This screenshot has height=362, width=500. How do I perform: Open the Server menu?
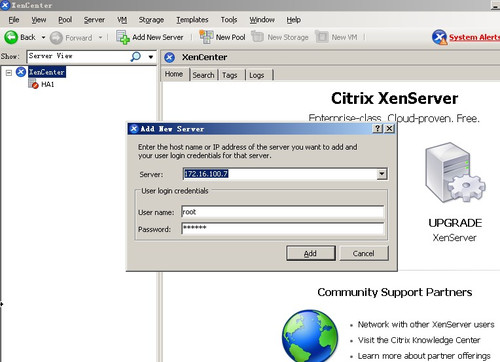coord(94,20)
